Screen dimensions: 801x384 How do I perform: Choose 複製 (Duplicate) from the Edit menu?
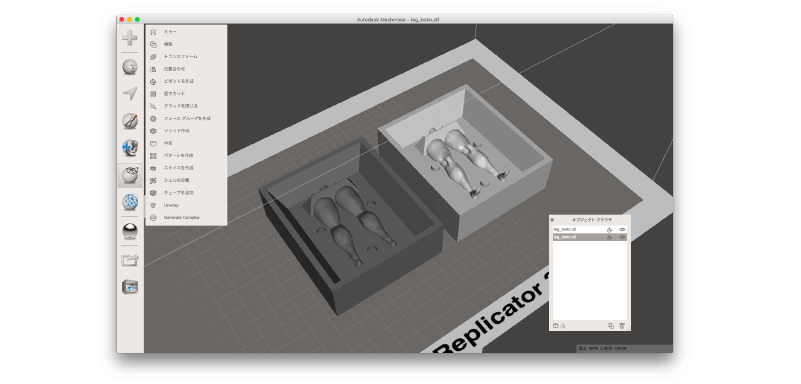186,44
